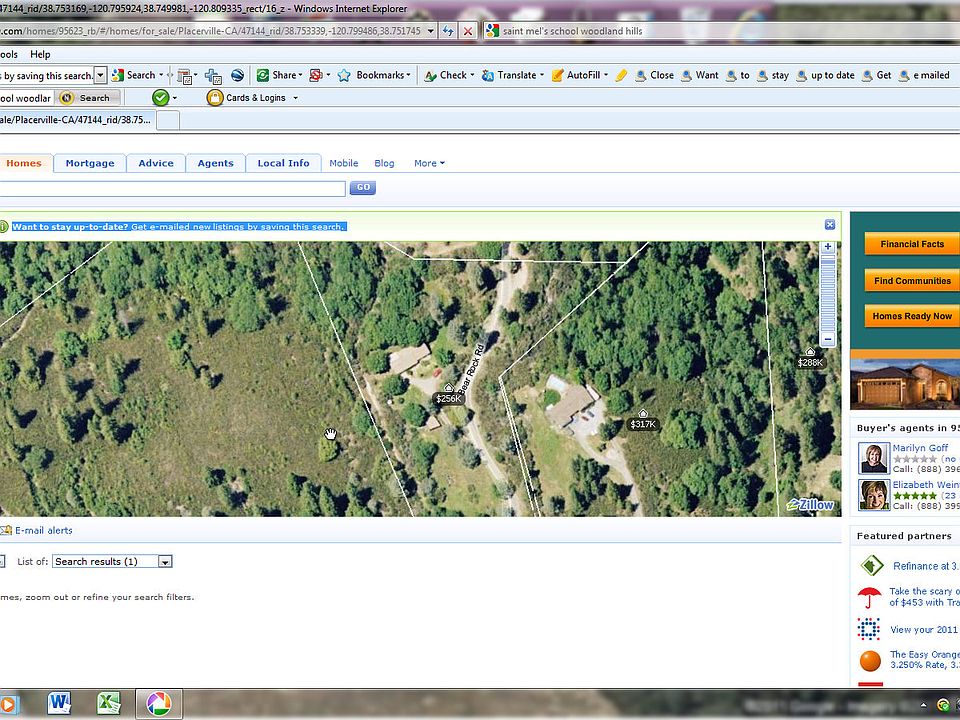The height and width of the screenshot is (720, 960).
Task: Click Elizabeth Wein's agent photo
Action: tap(874, 495)
